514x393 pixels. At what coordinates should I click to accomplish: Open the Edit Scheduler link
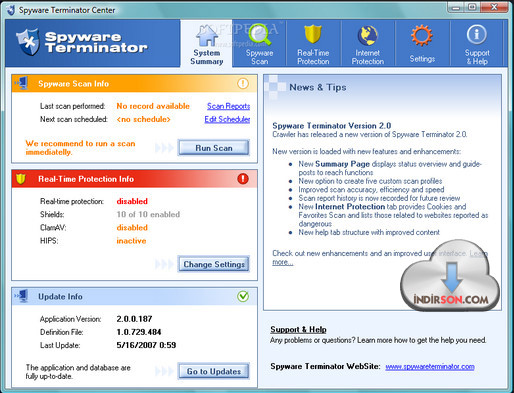[x=227, y=119]
